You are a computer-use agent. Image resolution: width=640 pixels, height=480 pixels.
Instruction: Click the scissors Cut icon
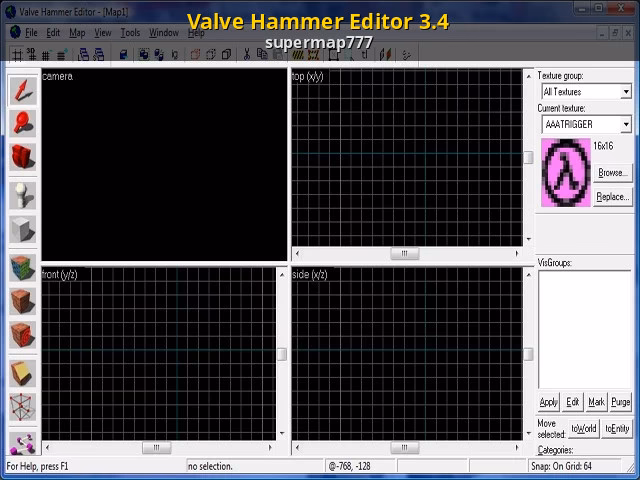247,54
